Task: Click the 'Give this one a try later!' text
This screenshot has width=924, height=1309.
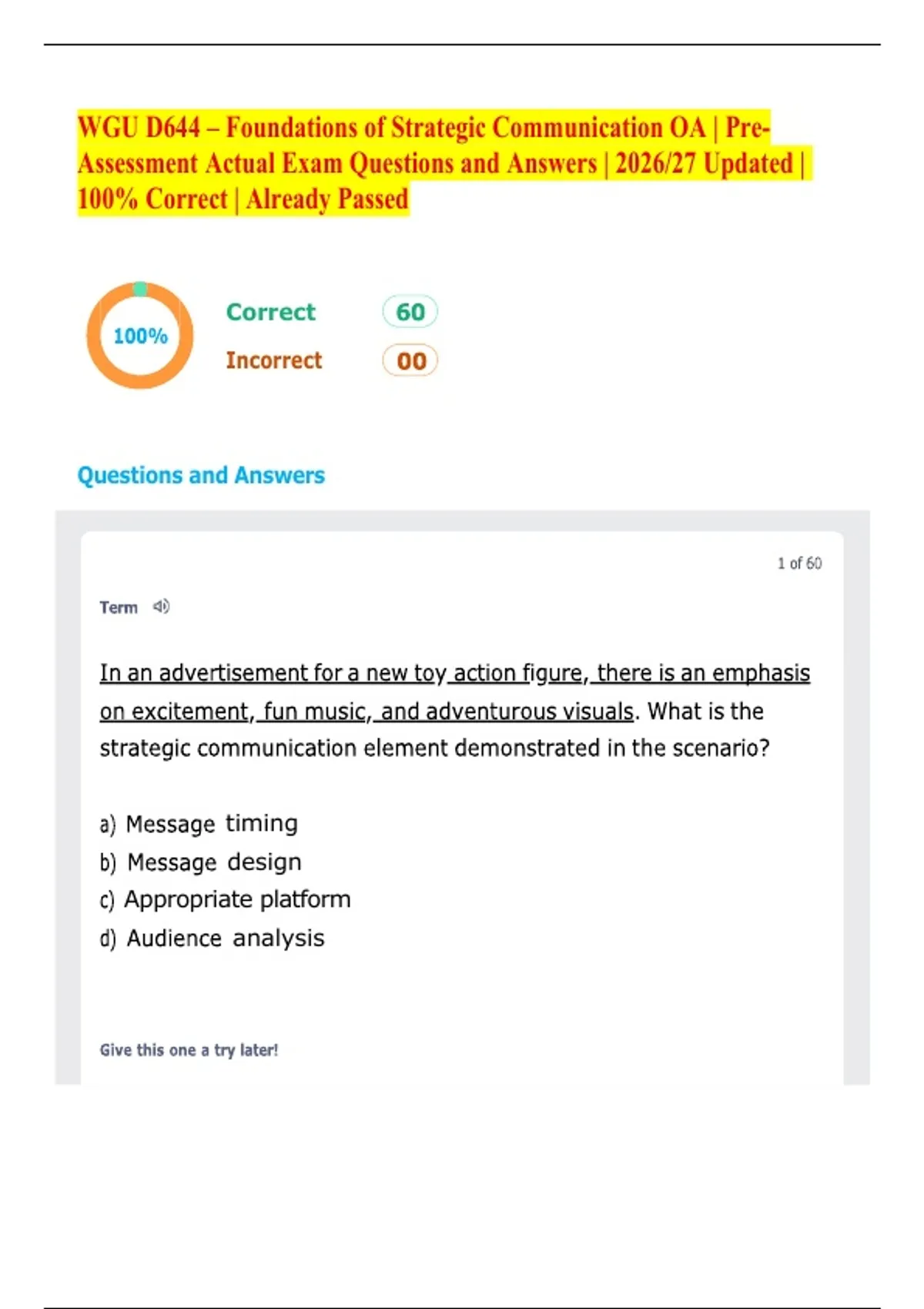Action: (x=189, y=1050)
